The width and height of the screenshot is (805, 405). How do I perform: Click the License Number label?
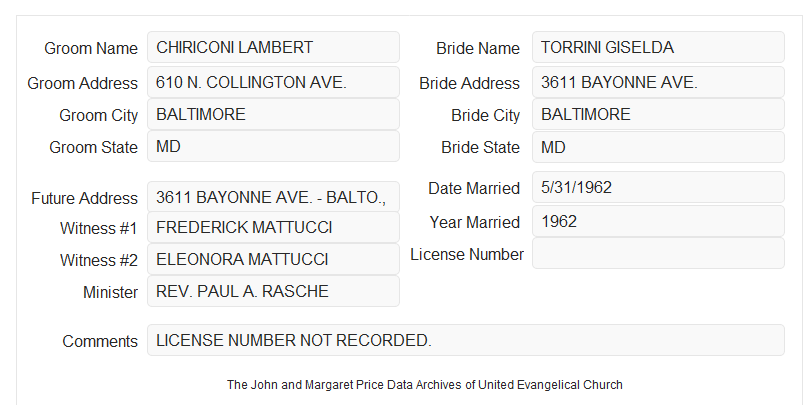(467, 254)
